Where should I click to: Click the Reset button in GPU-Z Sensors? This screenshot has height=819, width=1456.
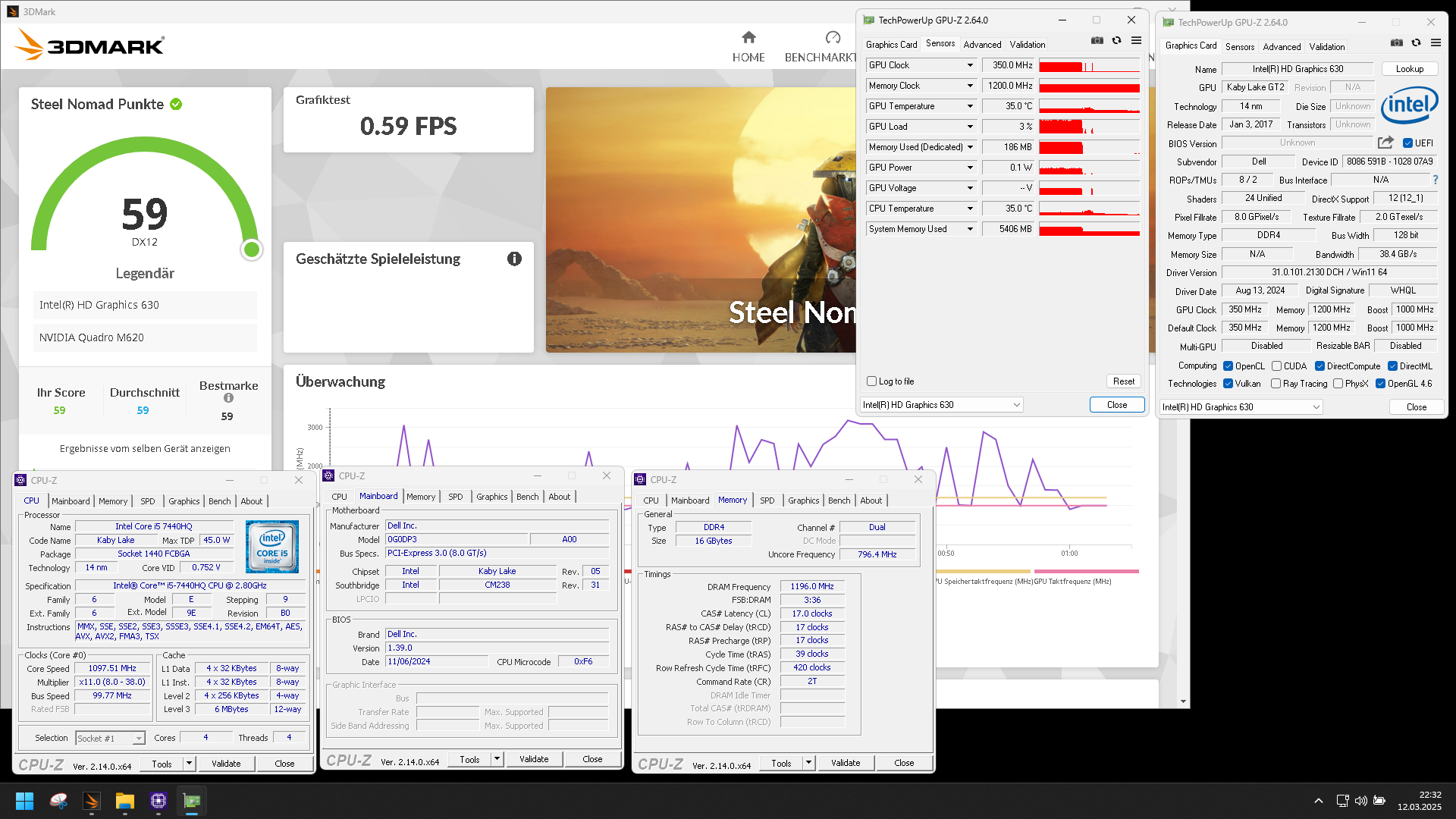tap(1123, 381)
